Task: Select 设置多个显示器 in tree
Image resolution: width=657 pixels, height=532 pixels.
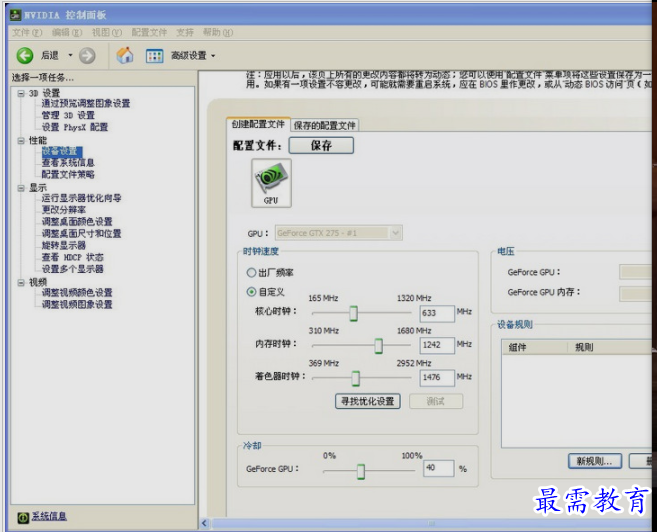Action: tap(72, 269)
